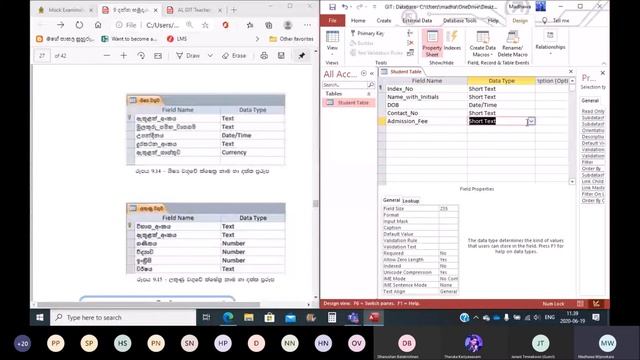
Task: Click Delete Rows icon in Tools group
Action: (410, 43)
